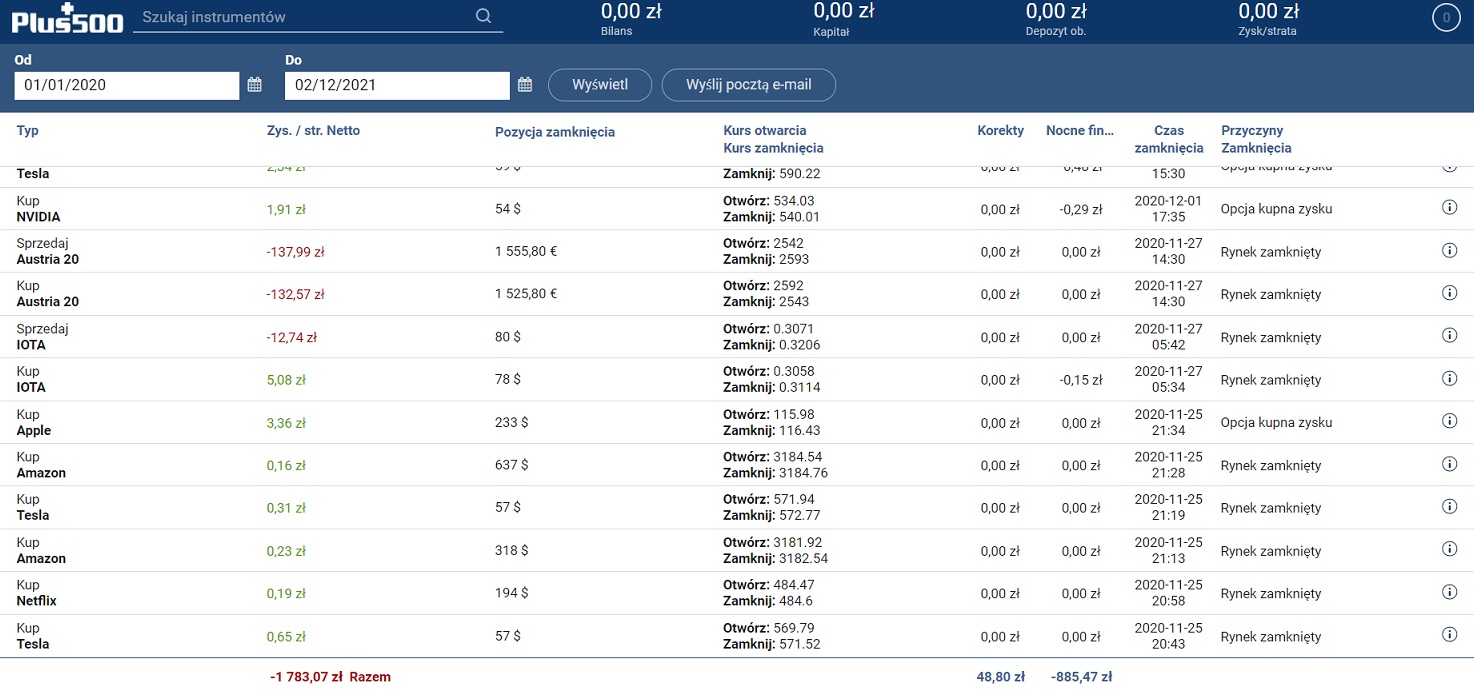This screenshot has width=1474, height=695.
Task: Open the calendar for the Od date
Action: (x=255, y=85)
